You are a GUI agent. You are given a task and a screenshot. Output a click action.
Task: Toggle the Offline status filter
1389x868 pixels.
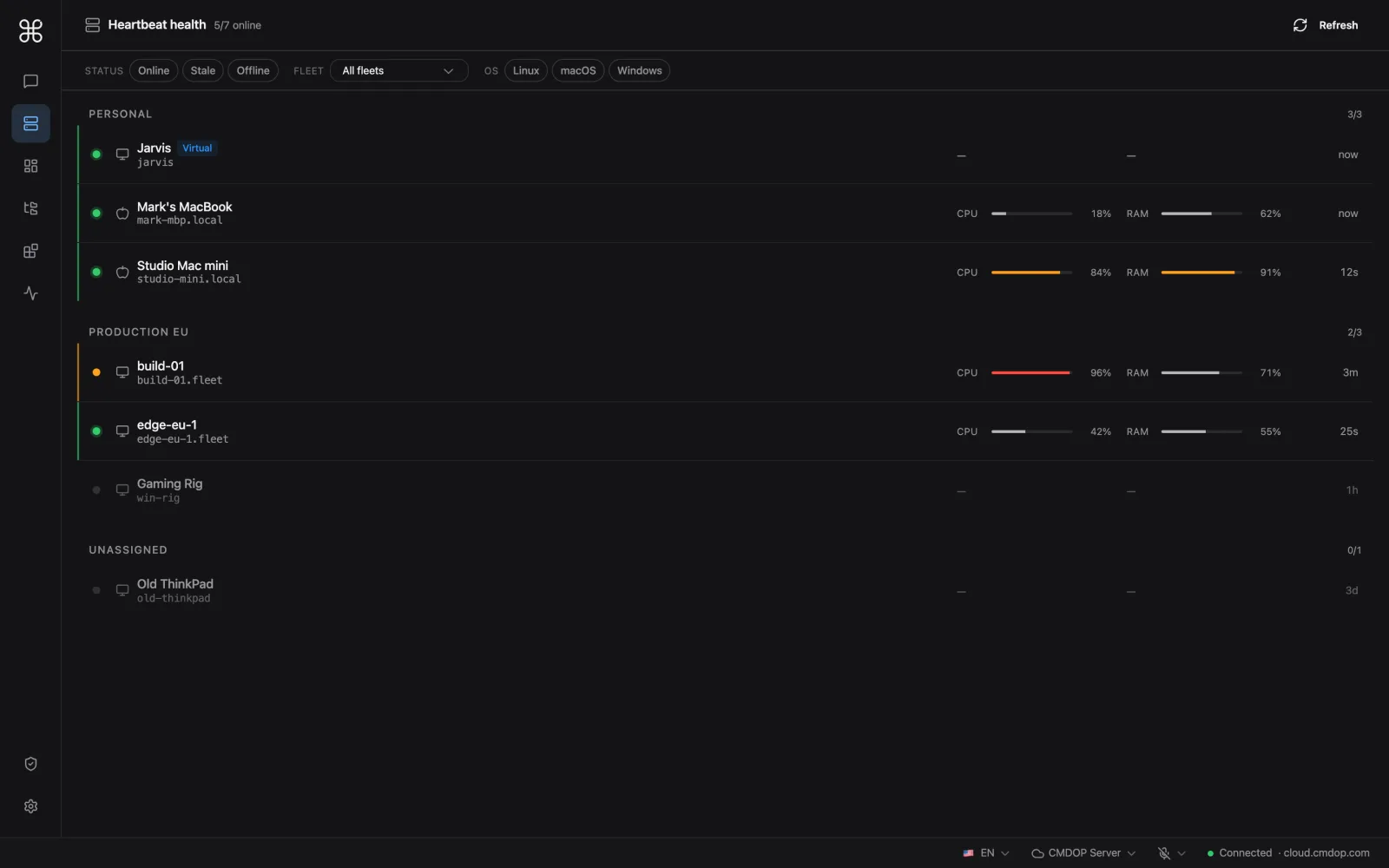(253, 70)
